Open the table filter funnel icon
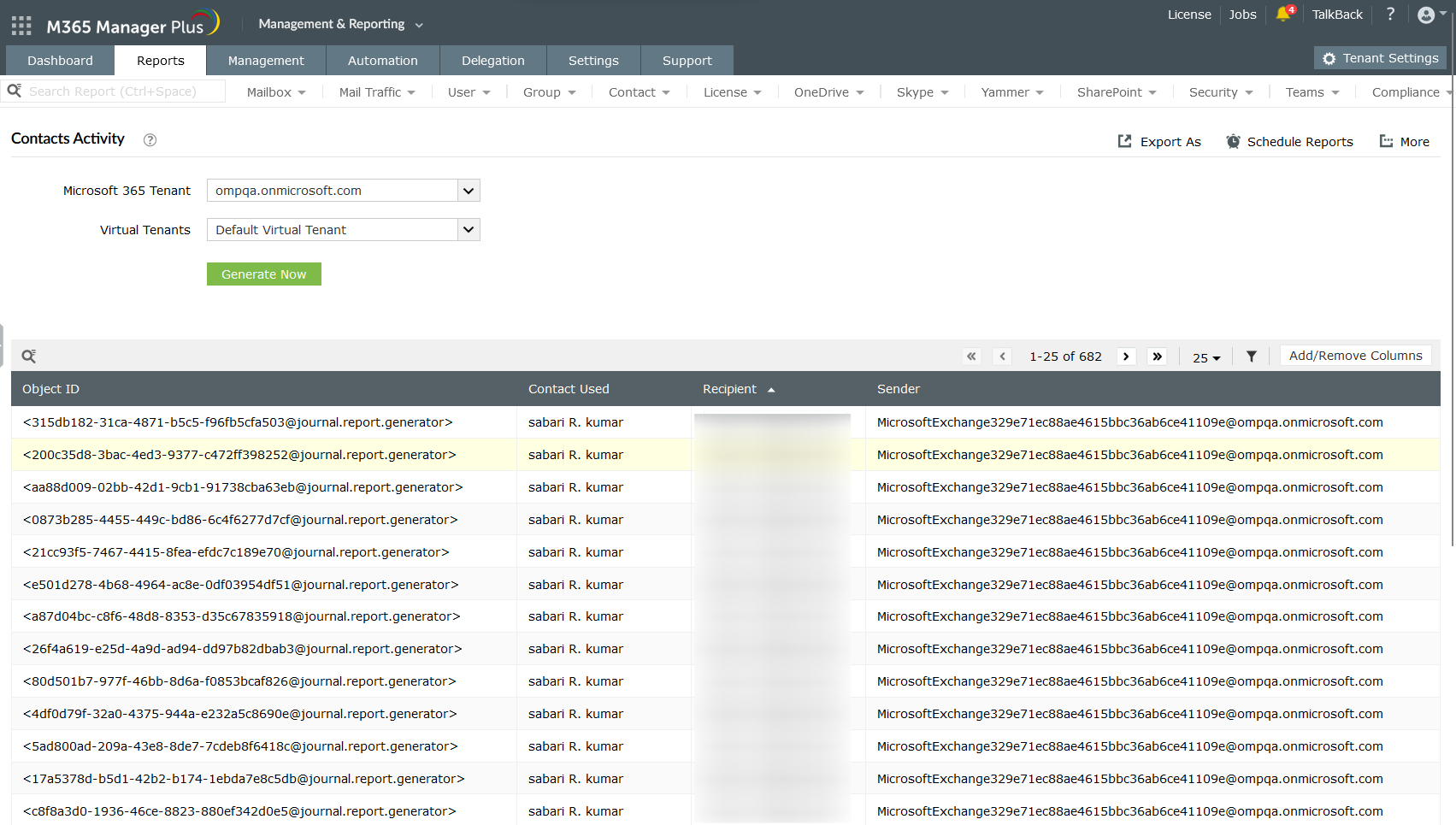 click(x=1251, y=357)
